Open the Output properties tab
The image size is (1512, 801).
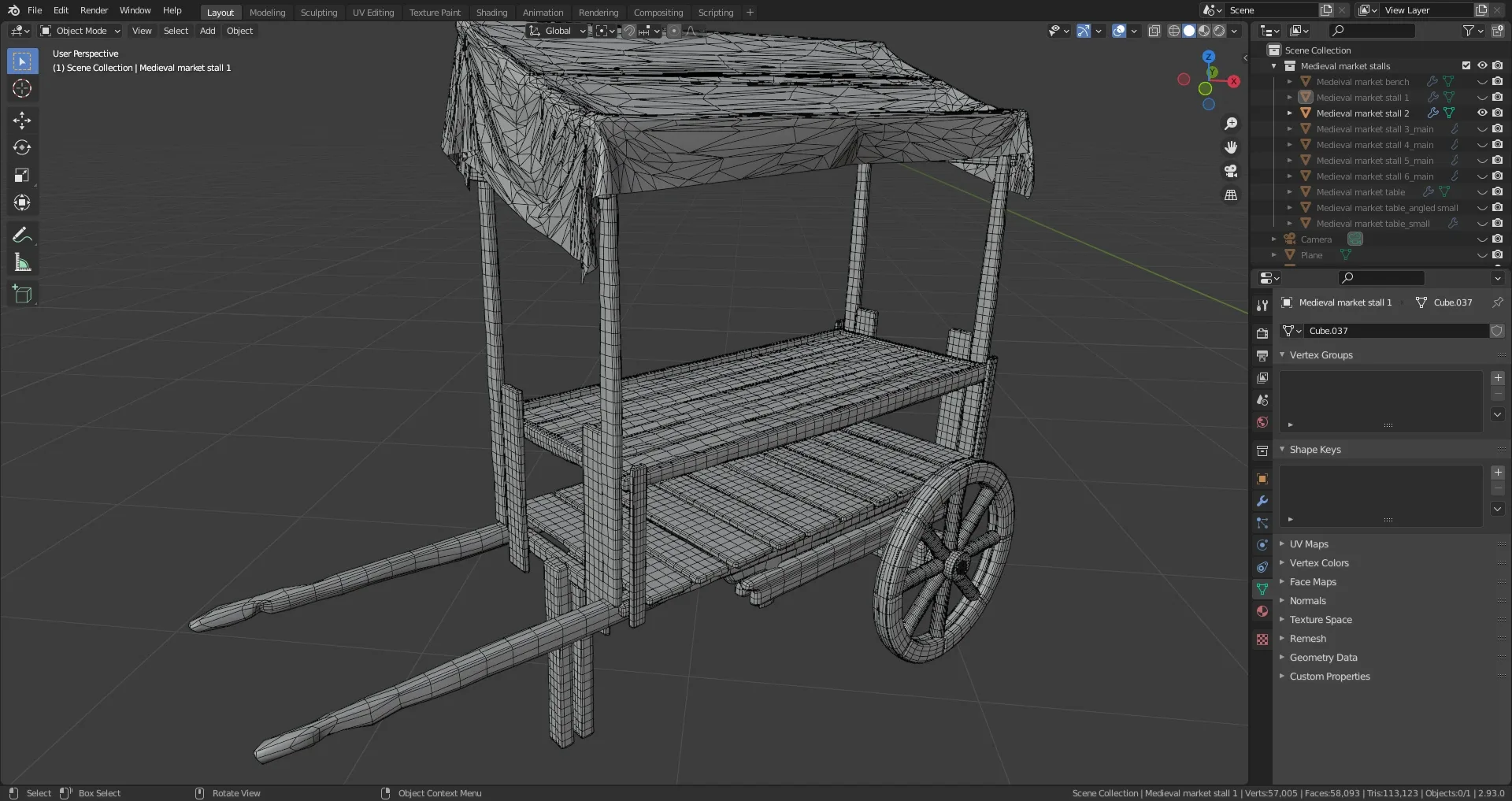pyautogui.click(x=1262, y=356)
